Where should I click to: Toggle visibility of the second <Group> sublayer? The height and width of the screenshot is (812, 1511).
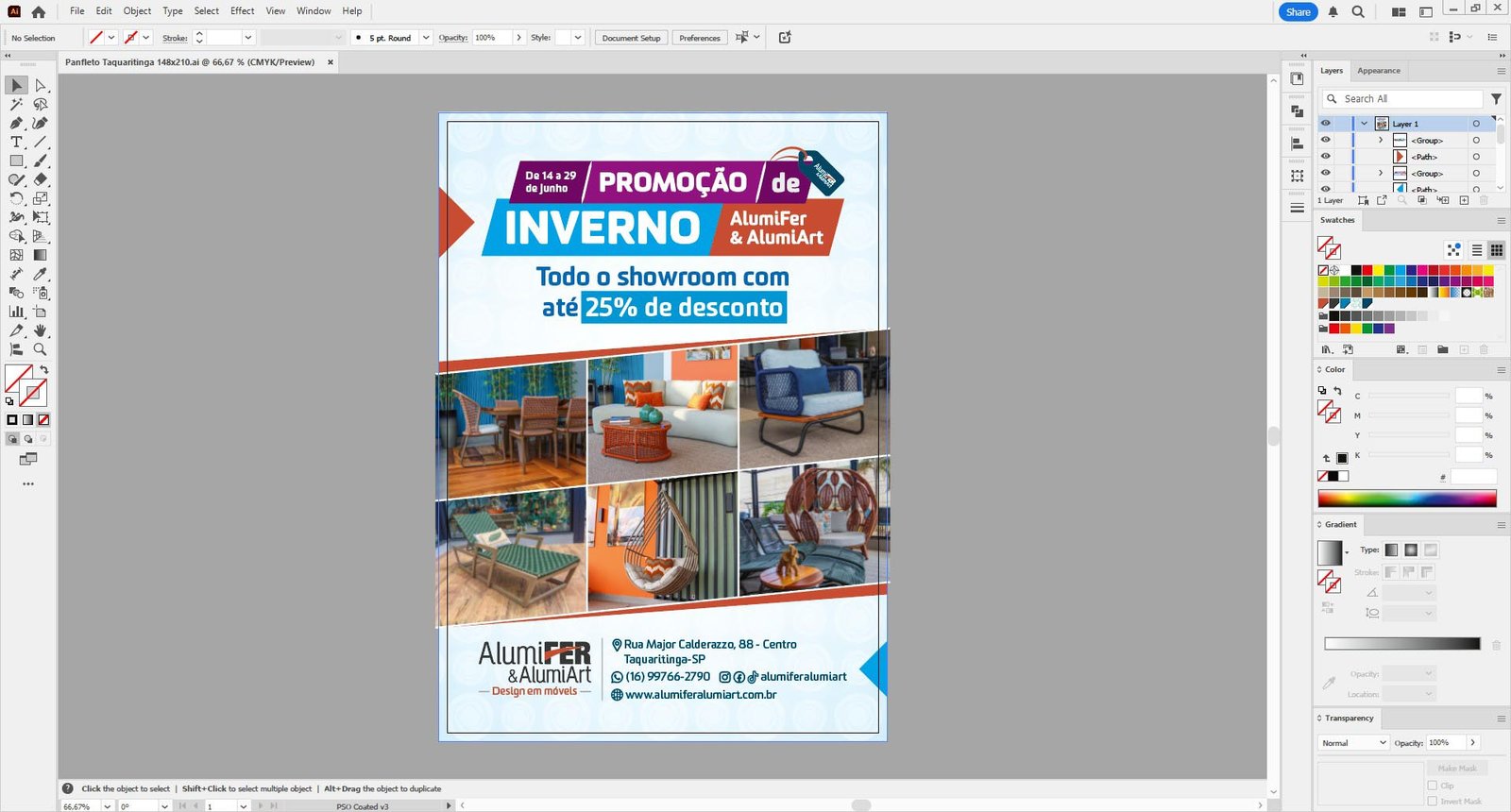1326,173
